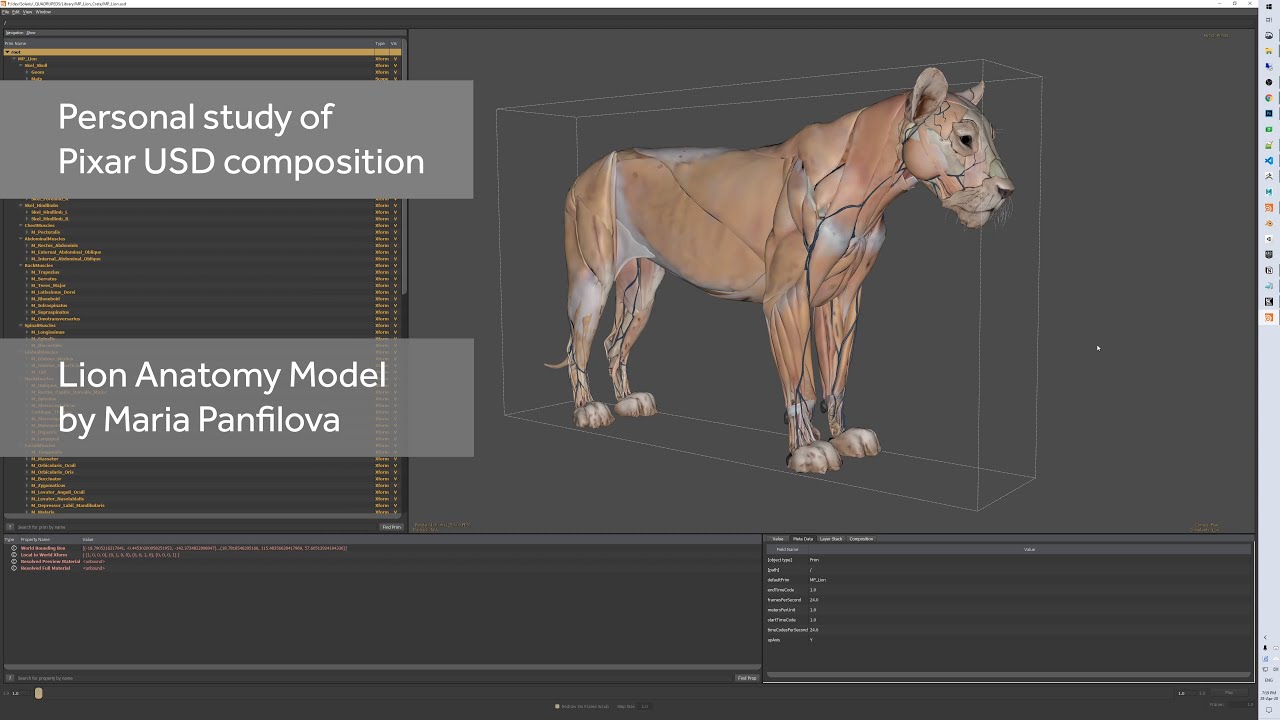Screen dimensions: 1280x720
Task: Click the Find Prim button
Action: 391,527
